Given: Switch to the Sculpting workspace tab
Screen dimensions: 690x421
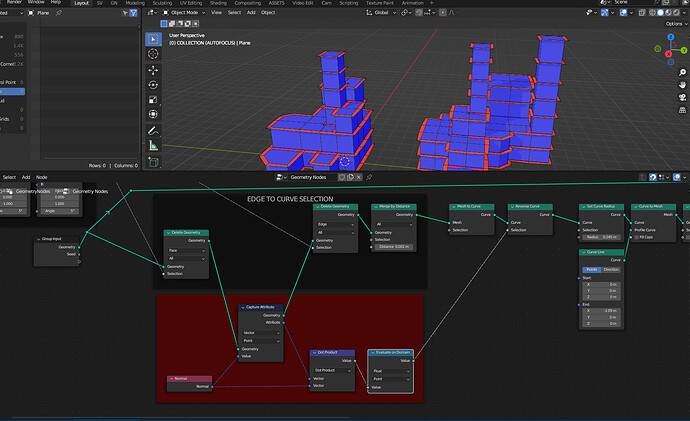Looking at the screenshot, I should [162, 3].
